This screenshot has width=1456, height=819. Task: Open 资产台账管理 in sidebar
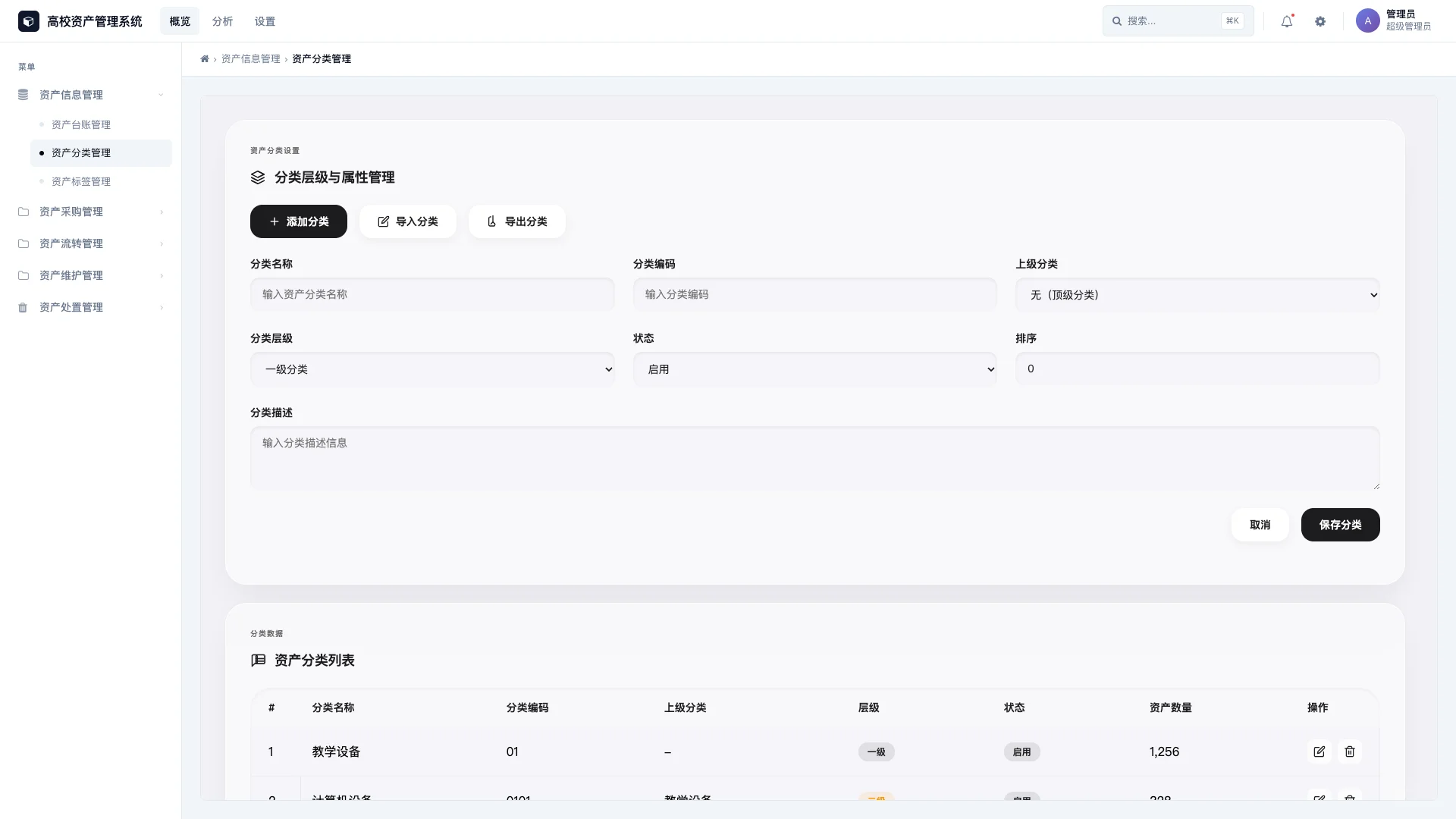(x=81, y=124)
